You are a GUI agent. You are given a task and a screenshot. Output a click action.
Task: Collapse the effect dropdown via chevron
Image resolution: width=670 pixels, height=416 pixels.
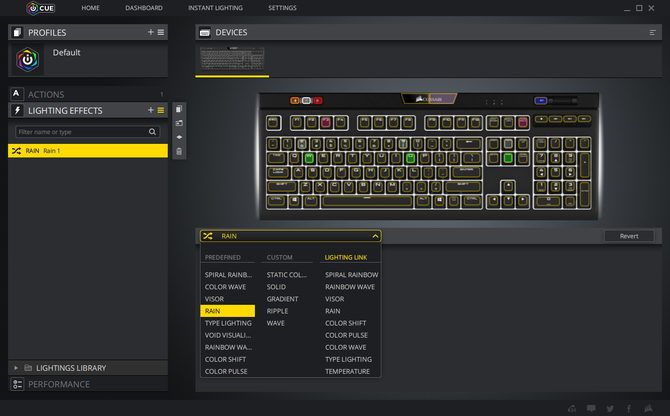click(375, 236)
